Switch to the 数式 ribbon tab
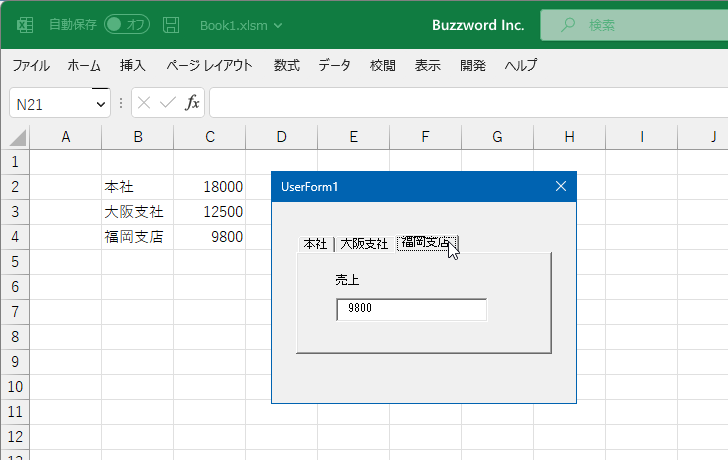728x460 pixels. [286, 65]
